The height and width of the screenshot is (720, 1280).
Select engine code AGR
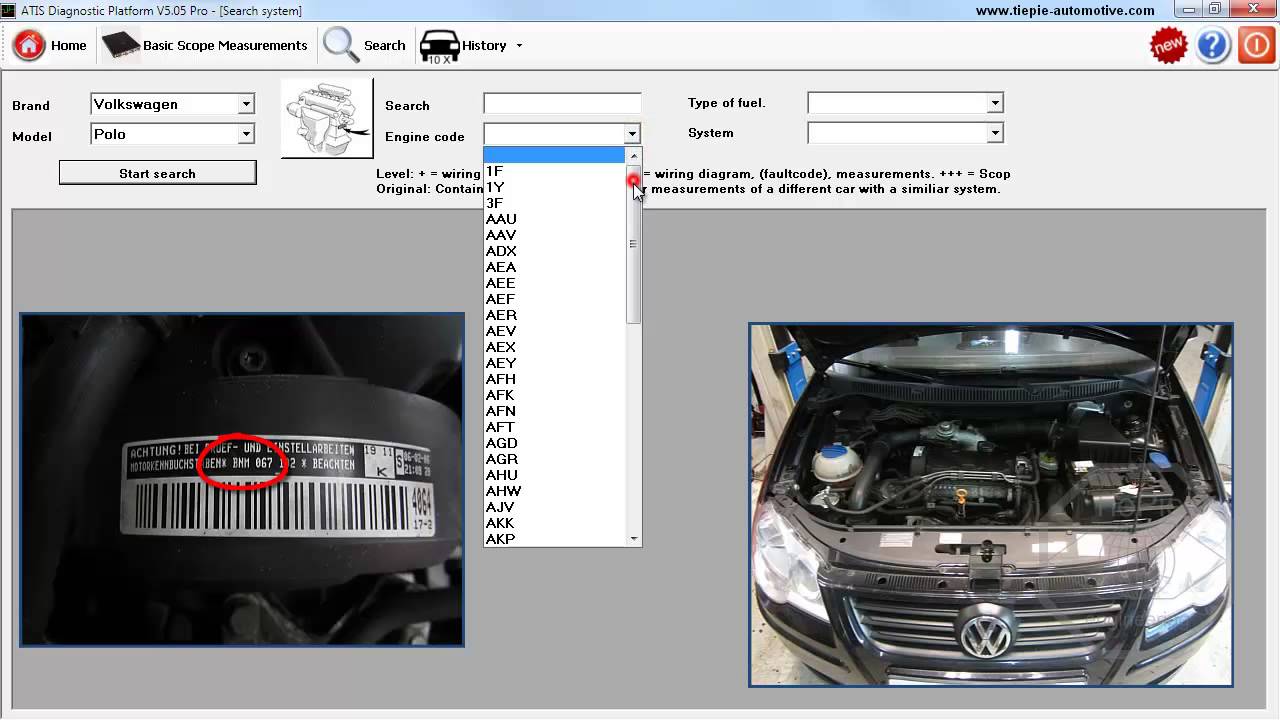click(555, 459)
